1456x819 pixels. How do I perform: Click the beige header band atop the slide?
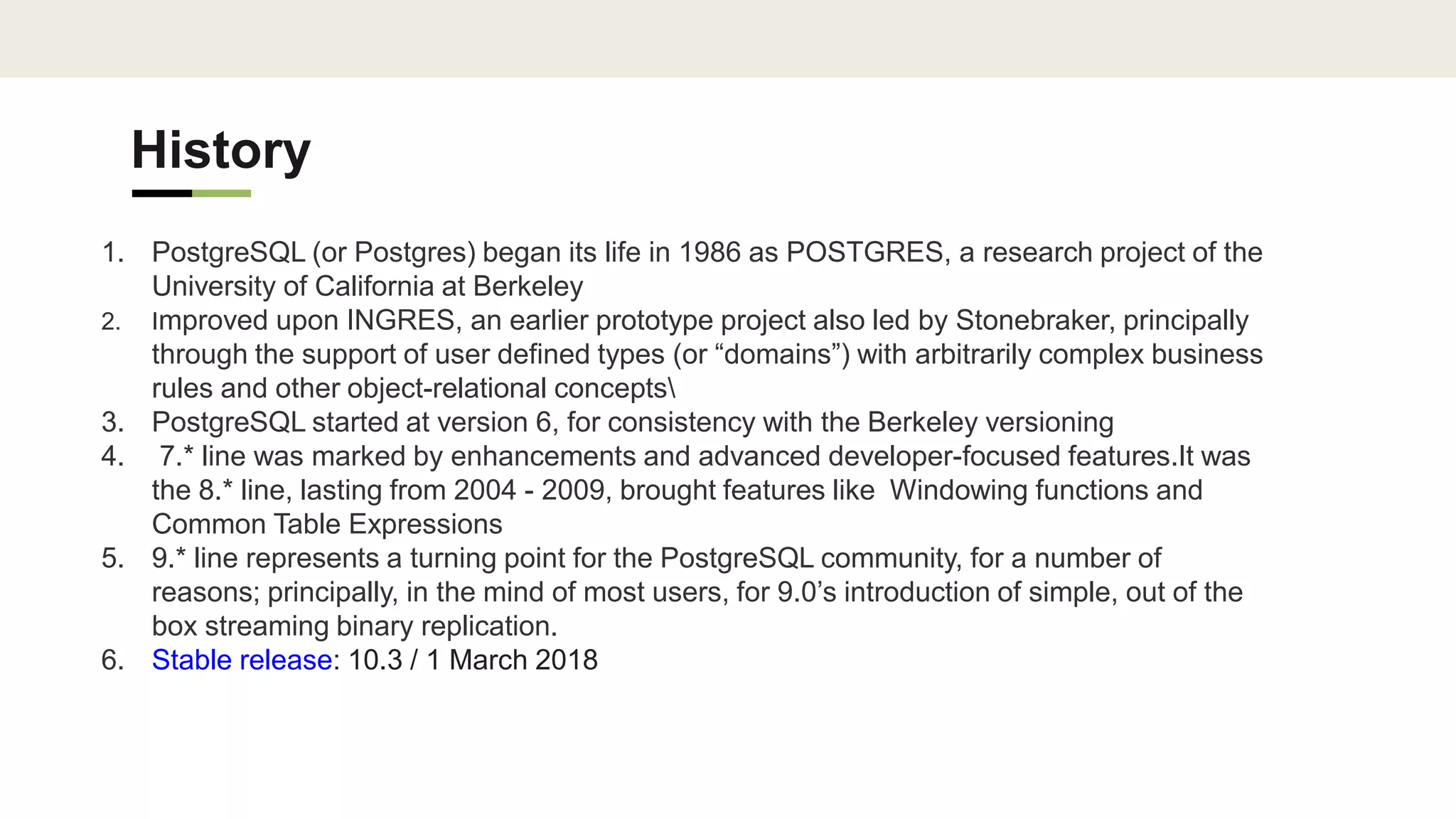728,38
